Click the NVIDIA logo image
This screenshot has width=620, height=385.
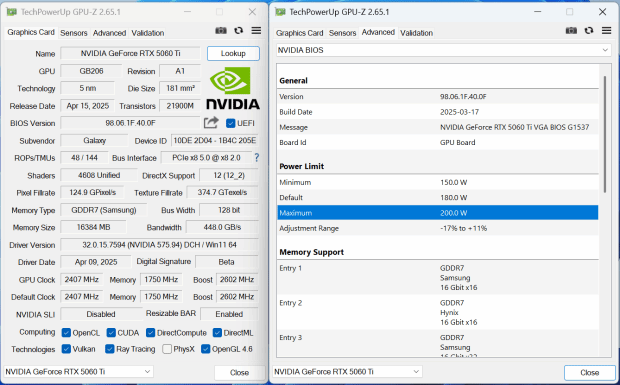(233, 88)
